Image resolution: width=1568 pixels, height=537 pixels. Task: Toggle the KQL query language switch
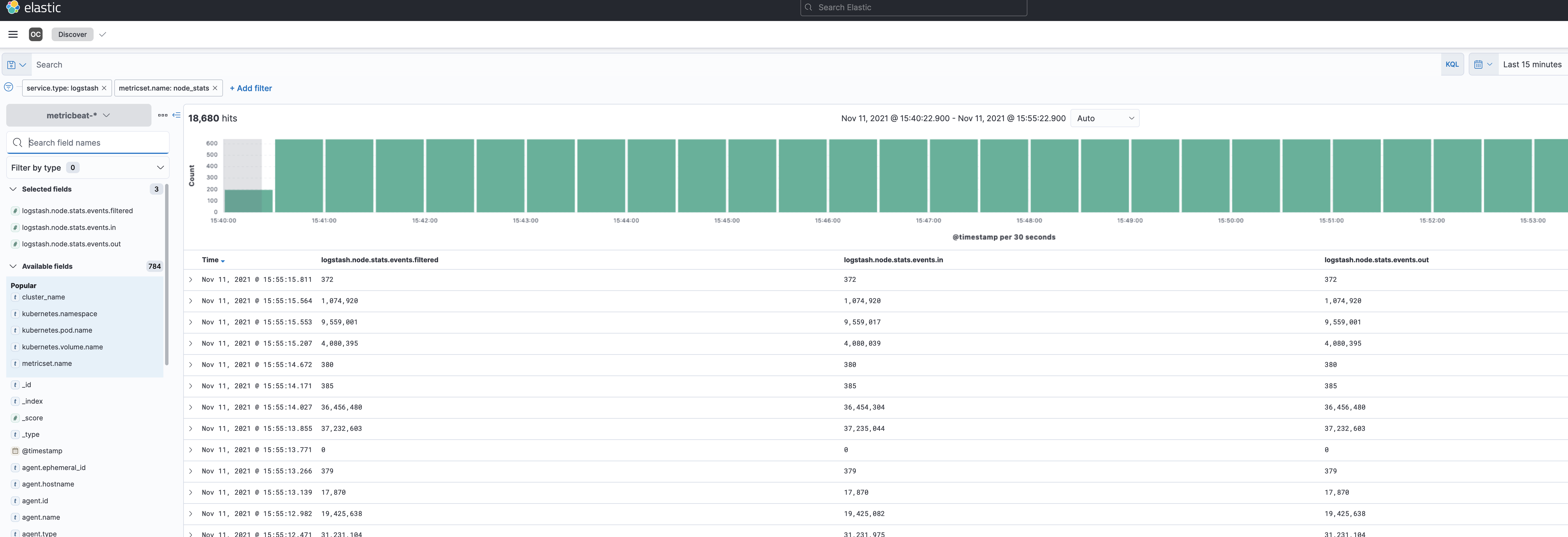1452,64
